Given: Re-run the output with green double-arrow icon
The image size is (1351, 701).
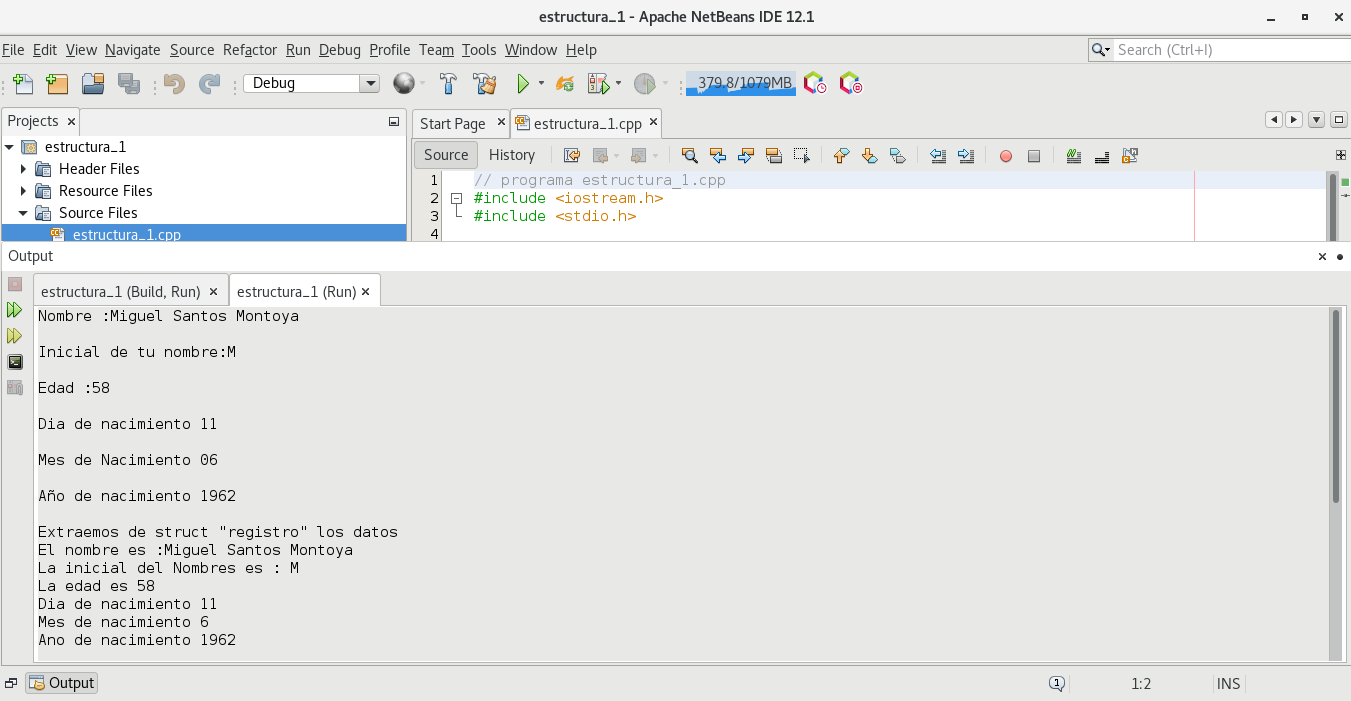Looking at the screenshot, I should (x=15, y=310).
